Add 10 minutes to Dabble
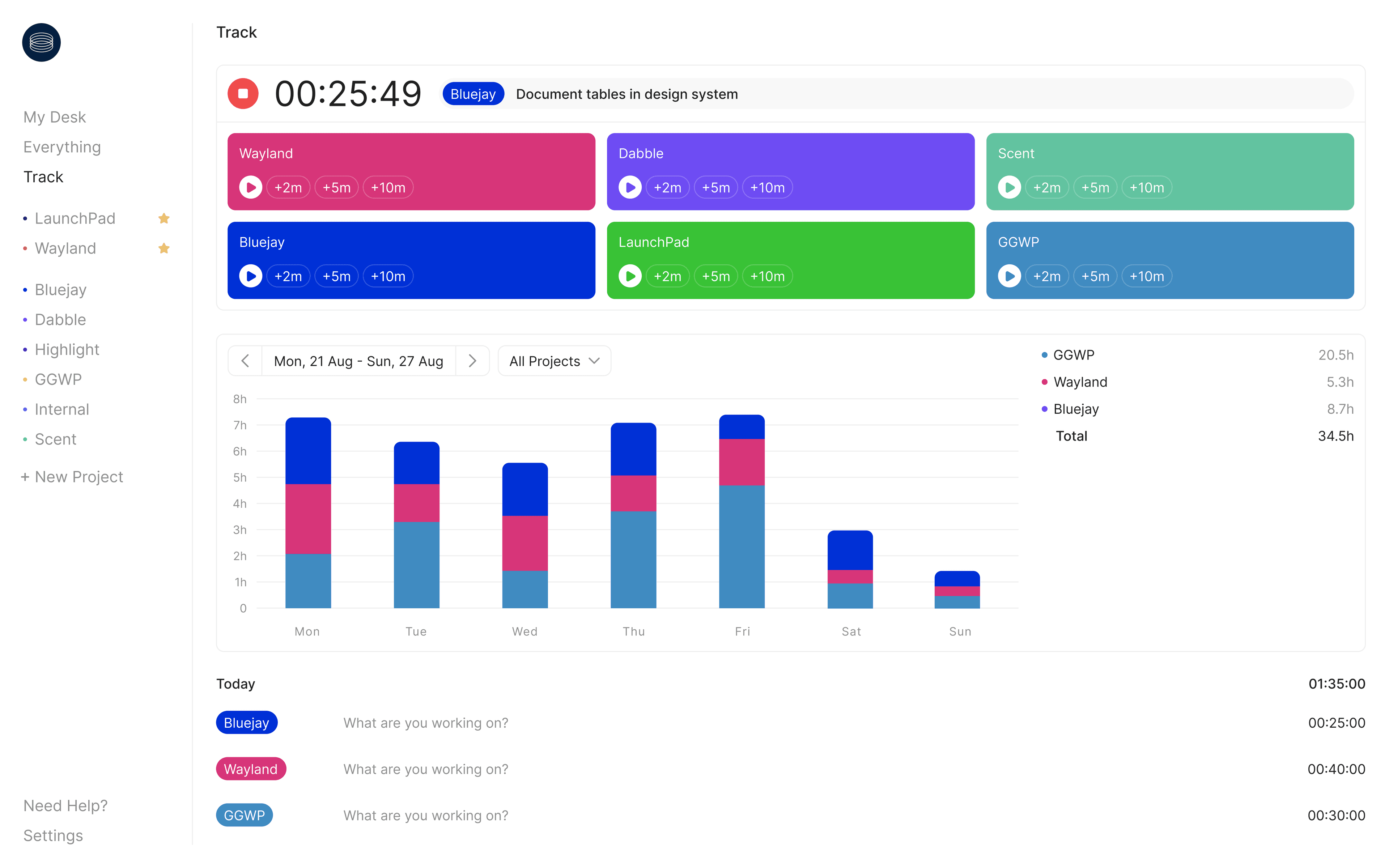 (x=768, y=187)
